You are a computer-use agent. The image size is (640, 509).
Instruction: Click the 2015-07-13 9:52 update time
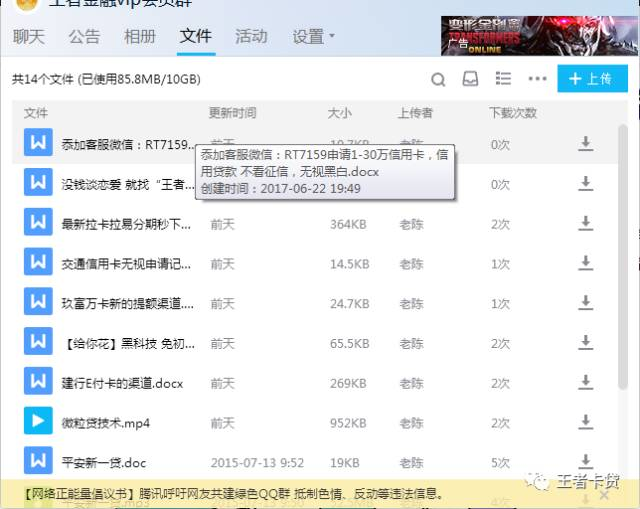(257, 463)
